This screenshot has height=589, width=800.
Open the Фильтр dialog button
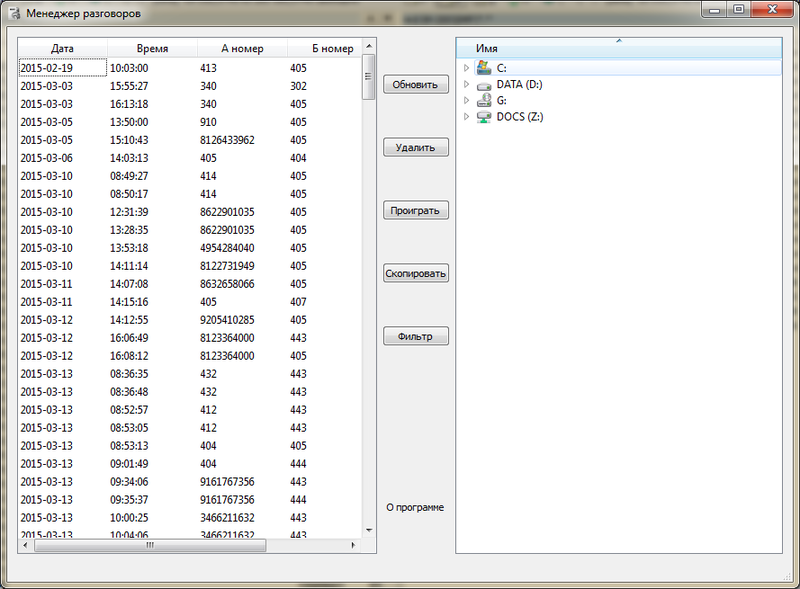click(x=416, y=336)
